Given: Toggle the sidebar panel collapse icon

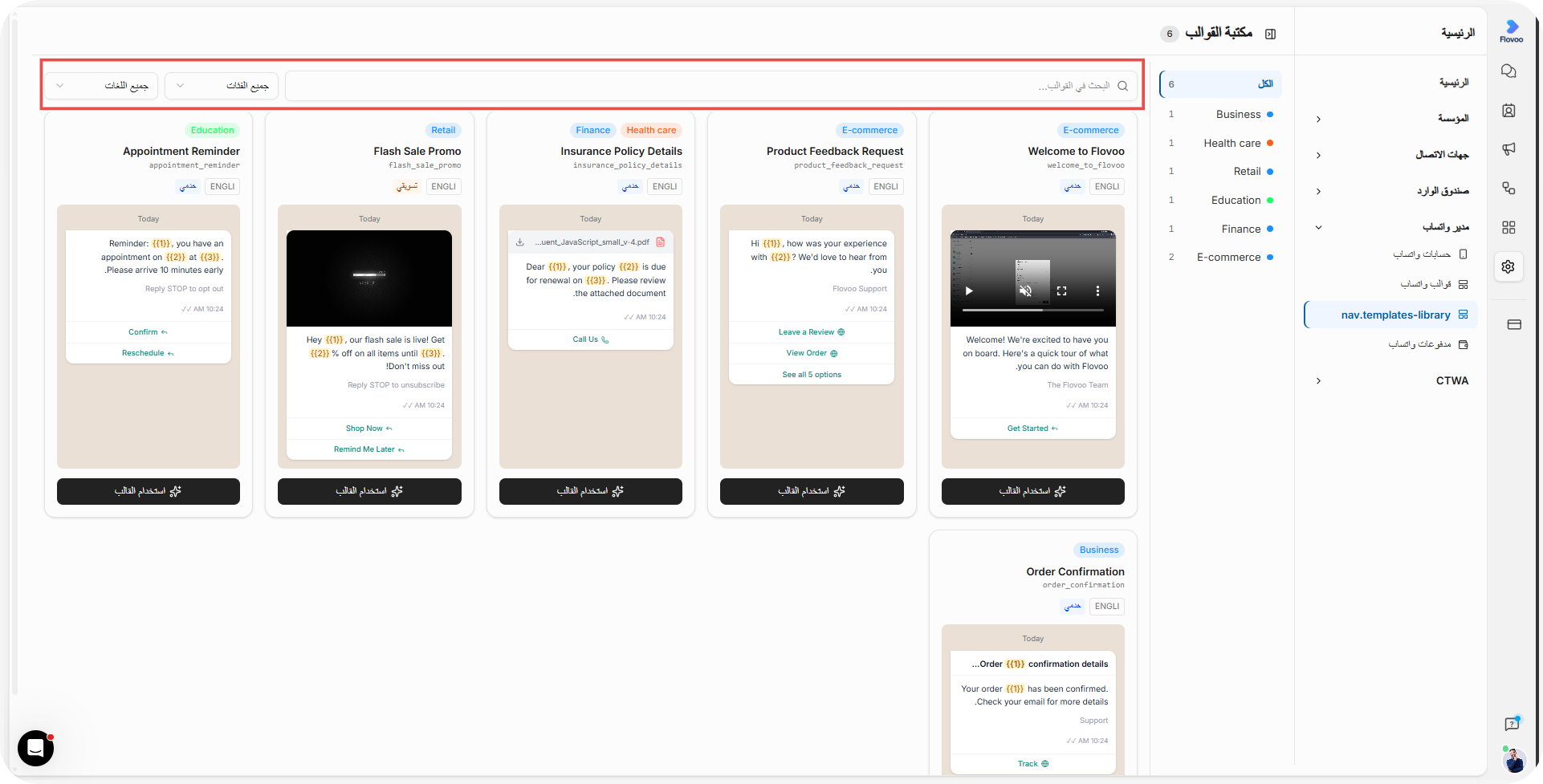Looking at the screenshot, I should pyautogui.click(x=1270, y=34).
